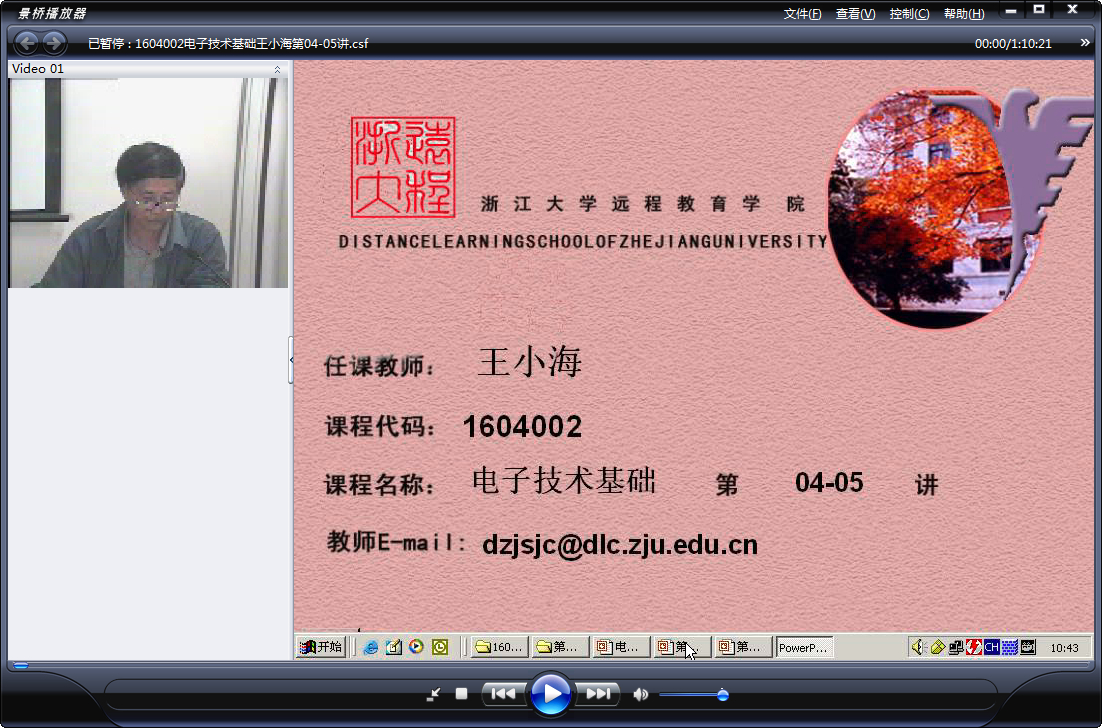Click the course name 电子技术基础 on slide
Screen dimensions: 1102x728
click(564, 481)
